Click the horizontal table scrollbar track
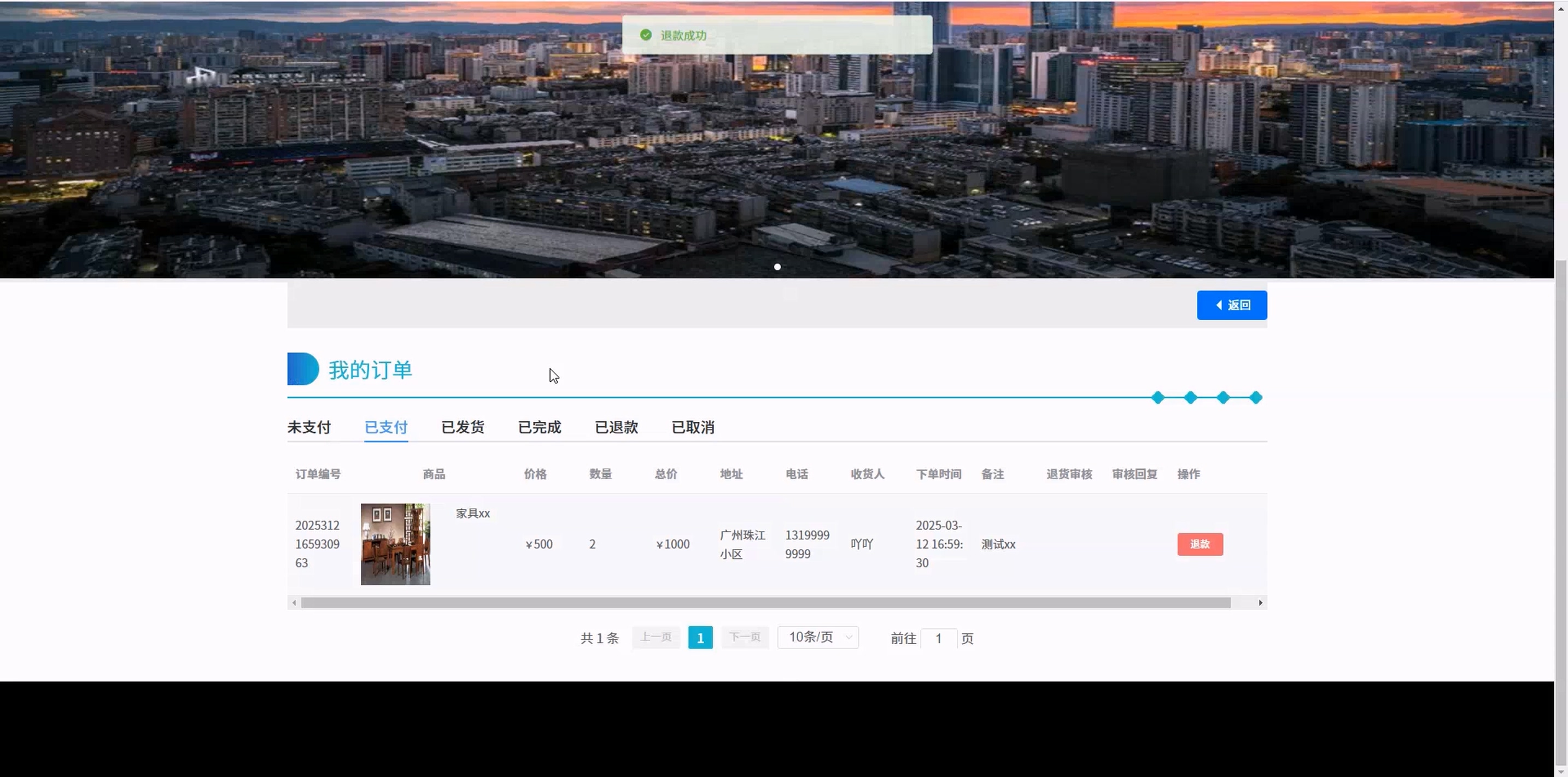Viewport: 1568px width, 777px height. click(x=765, y=602)
